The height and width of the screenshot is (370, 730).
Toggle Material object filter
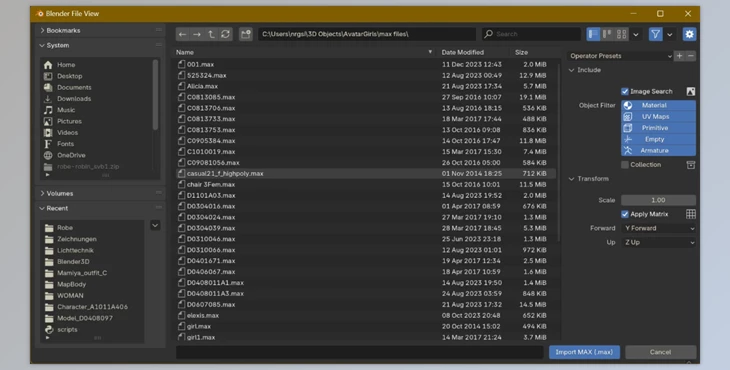click(658, 106)
